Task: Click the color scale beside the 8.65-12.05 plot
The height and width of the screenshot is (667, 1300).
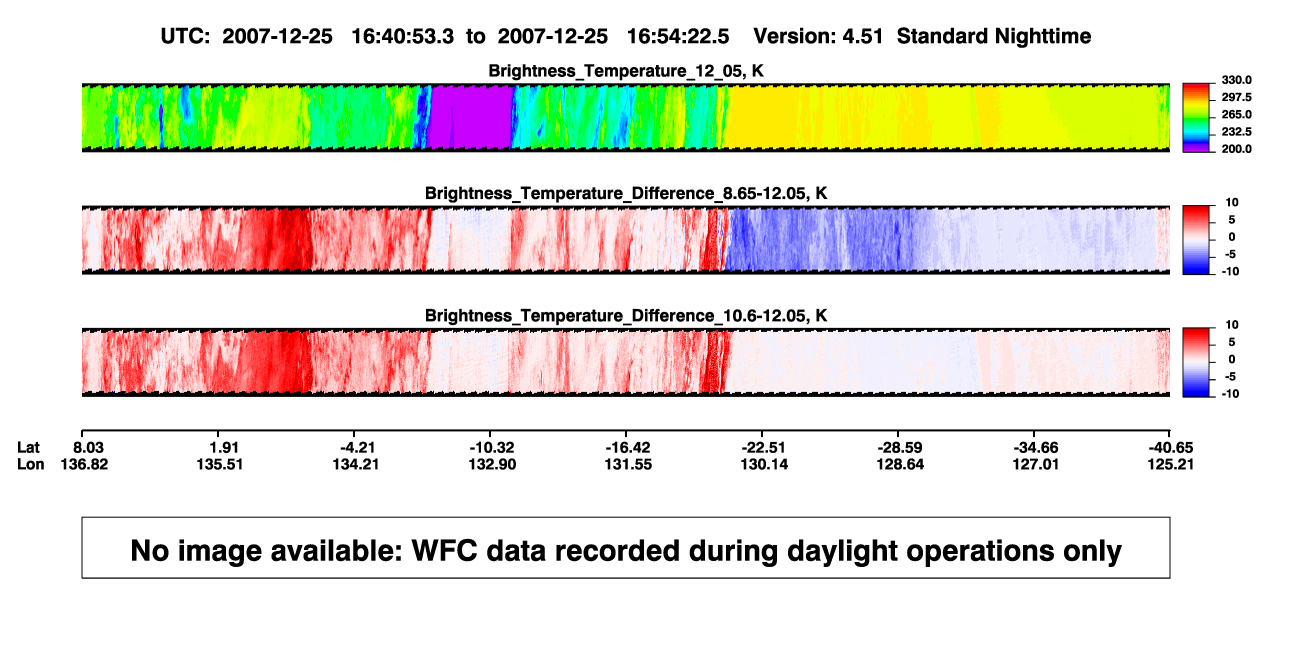Action: click(x=1197, y=240)
